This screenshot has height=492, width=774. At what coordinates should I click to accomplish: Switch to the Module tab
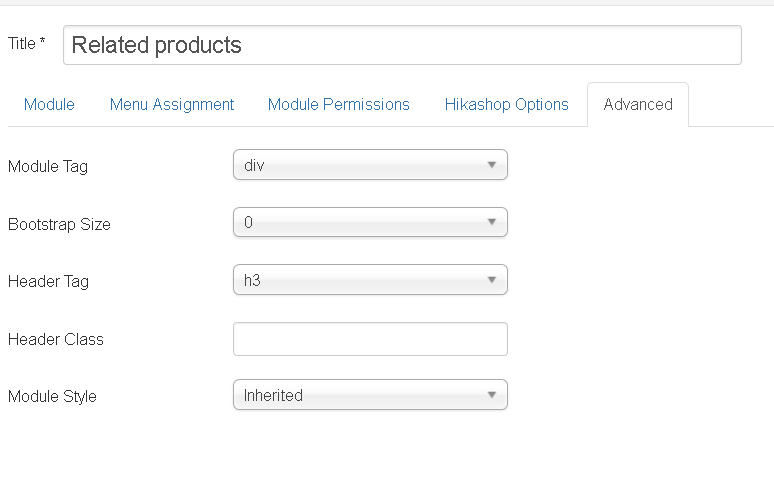click(x=49, y=104)
